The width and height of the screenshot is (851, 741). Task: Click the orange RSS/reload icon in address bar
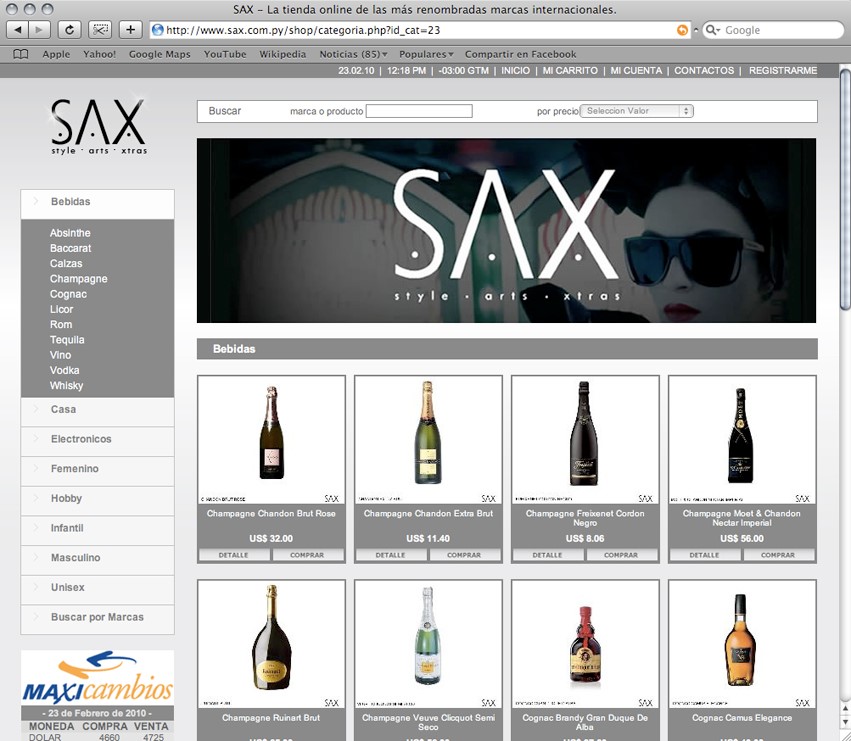tap(682, 30)
